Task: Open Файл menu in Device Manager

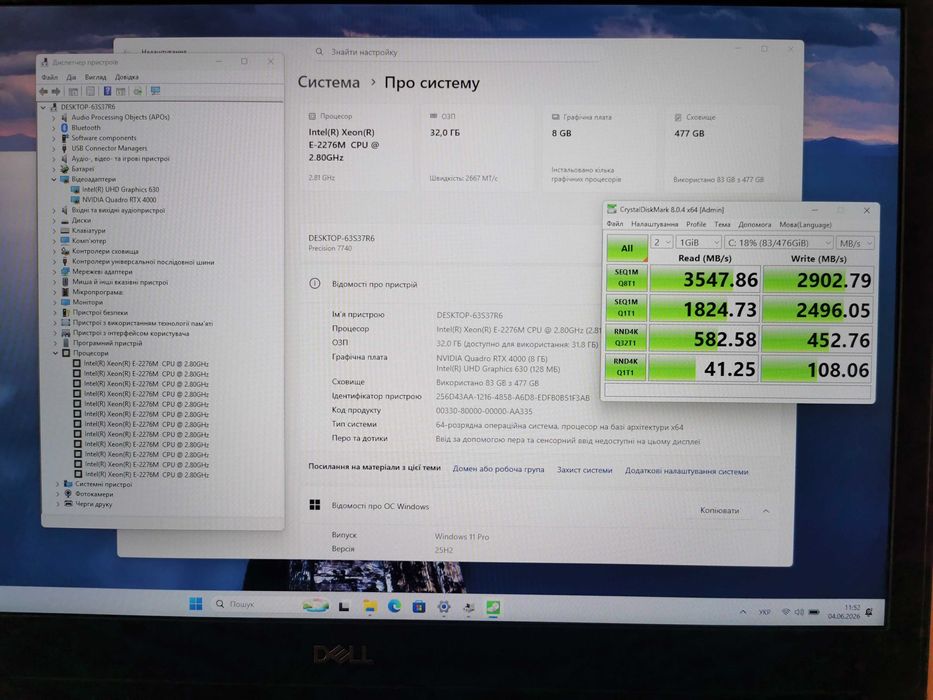Action: pos(50,77)
